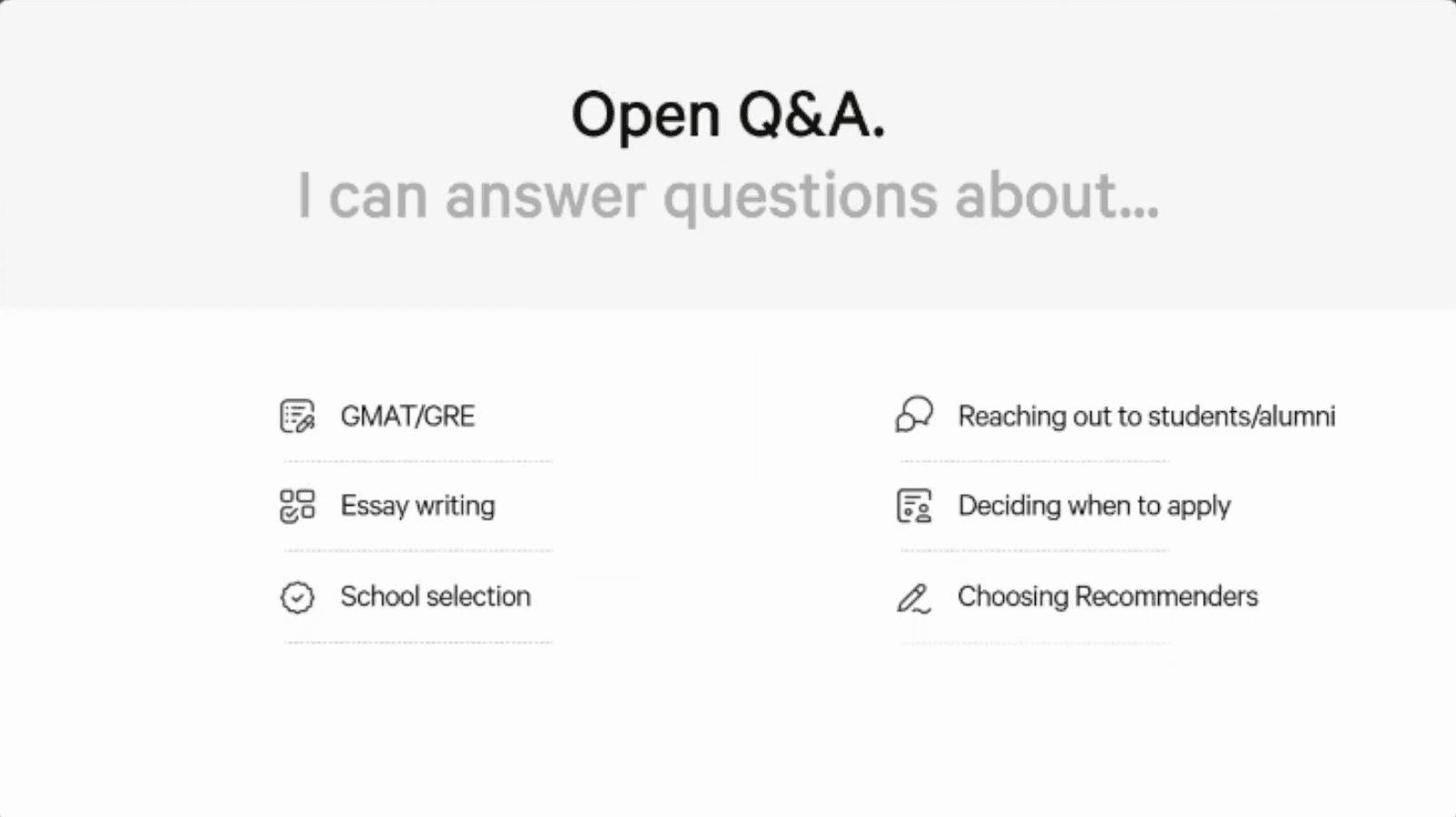Click the divider under Choosing Recommenders
Image resolution: width=1456 pixels, height=817 pixels.
[x=1035, y=643]
